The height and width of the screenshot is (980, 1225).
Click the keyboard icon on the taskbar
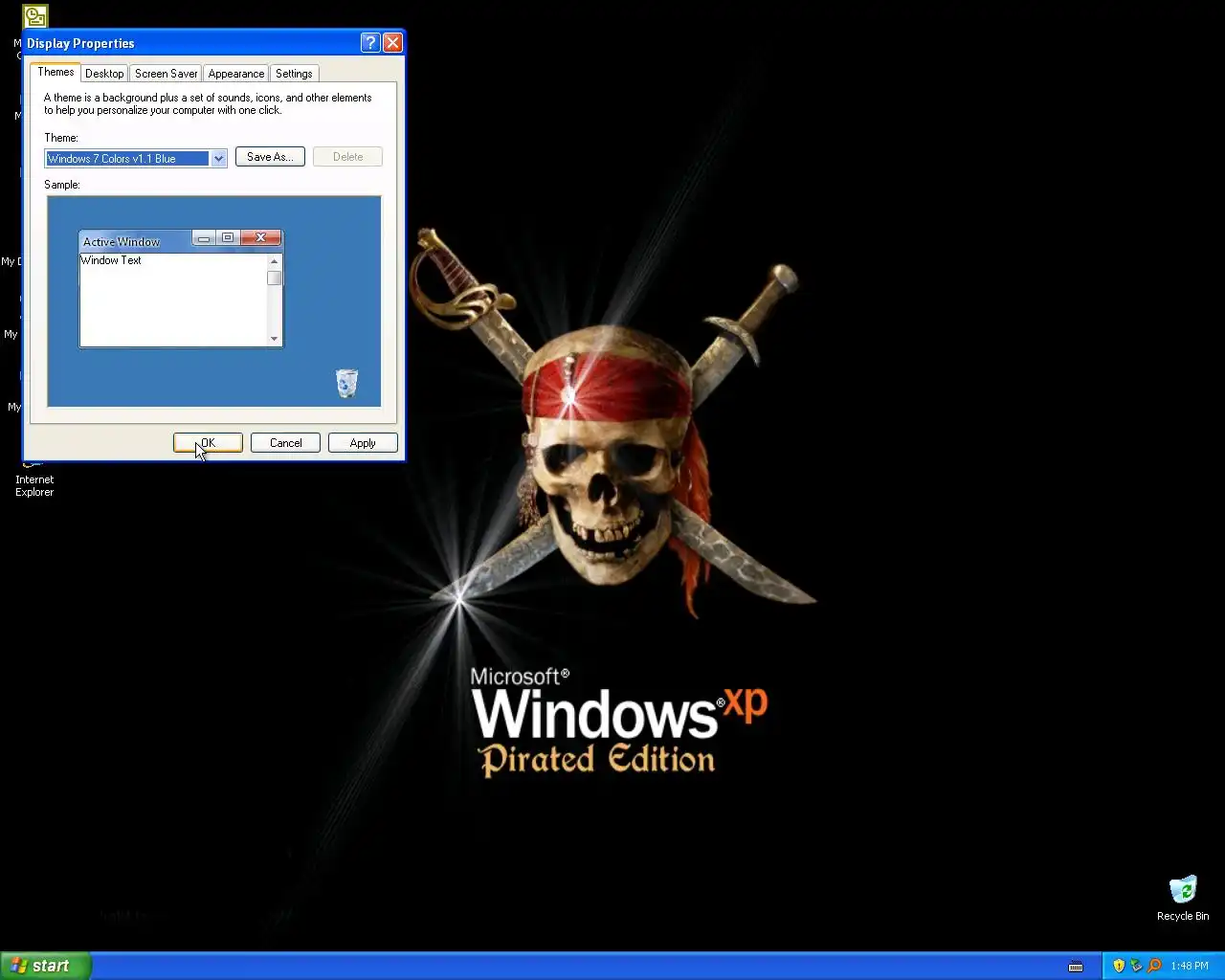point(1076,966)
